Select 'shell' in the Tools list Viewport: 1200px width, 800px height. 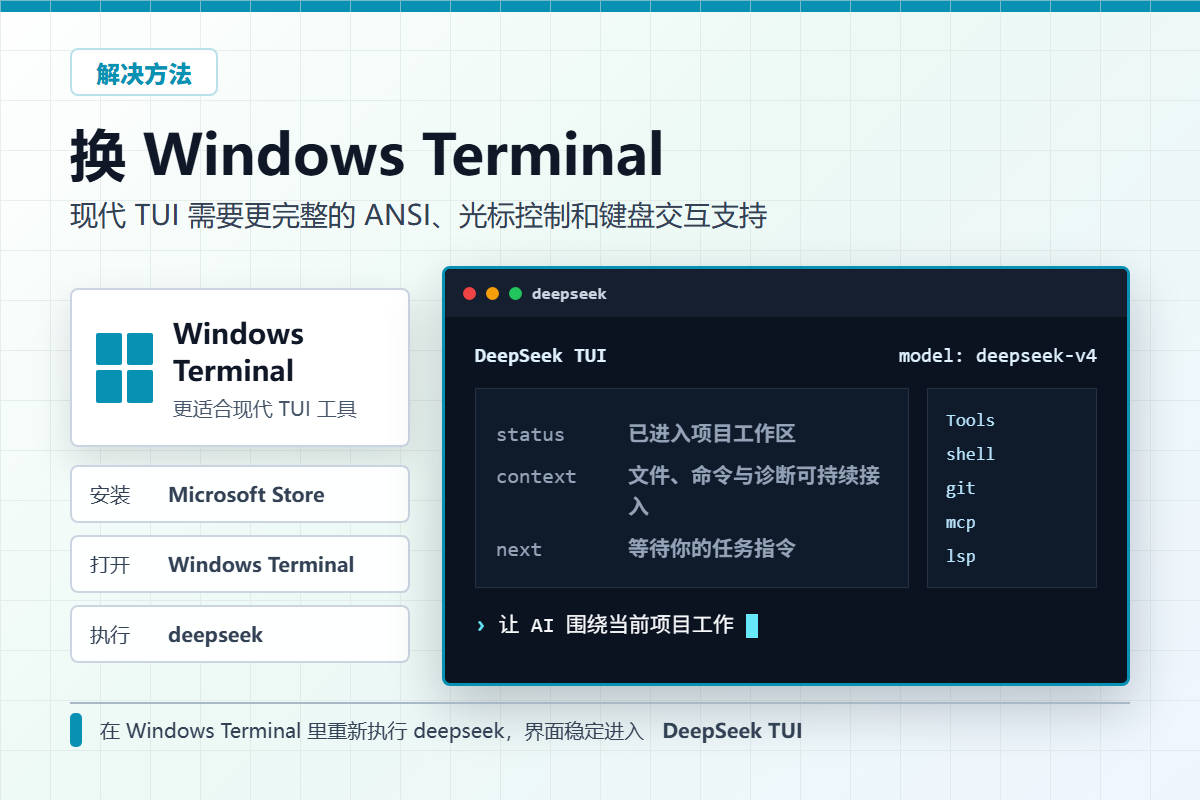coord(970,454)
